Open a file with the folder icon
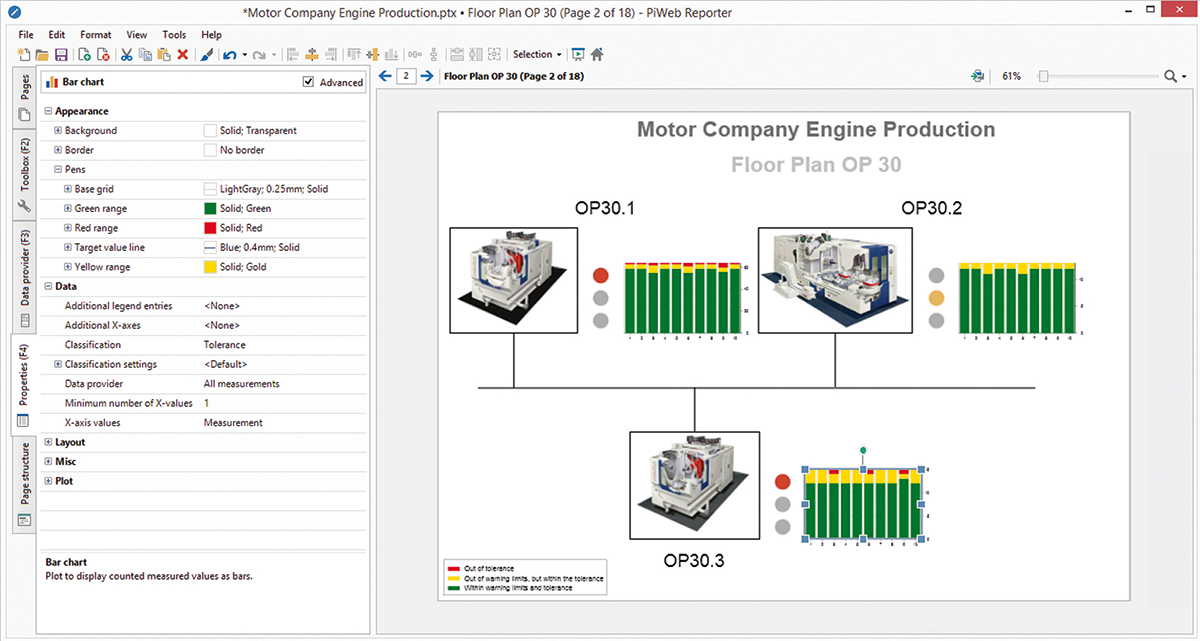Viewport: 1200px width, 641px height. click(42, 55)
